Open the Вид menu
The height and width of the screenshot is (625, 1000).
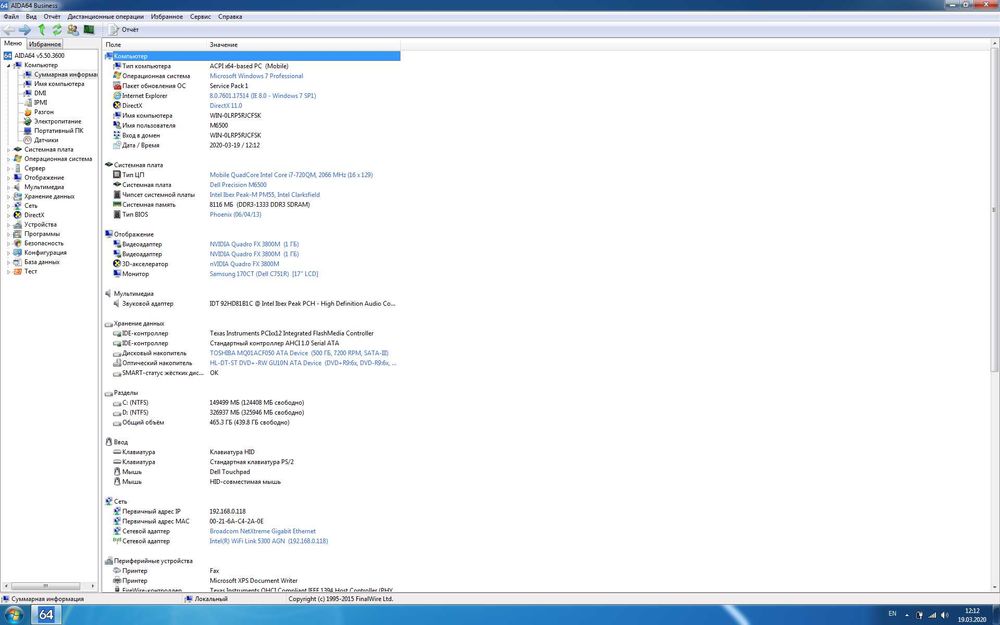point(31,17)
